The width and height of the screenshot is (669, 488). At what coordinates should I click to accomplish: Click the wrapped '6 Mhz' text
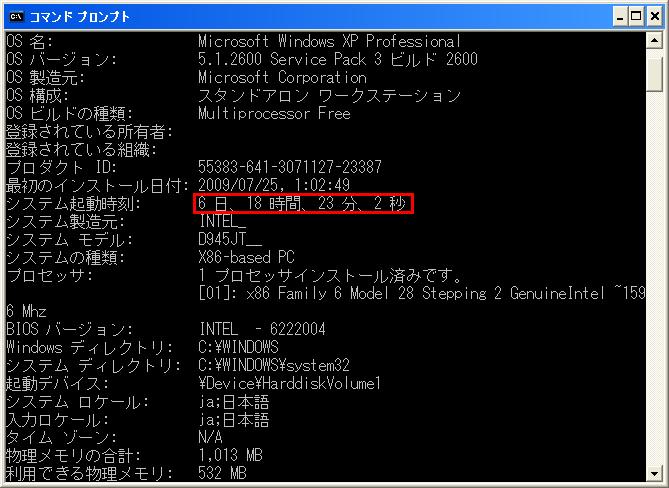click(26, 311)
